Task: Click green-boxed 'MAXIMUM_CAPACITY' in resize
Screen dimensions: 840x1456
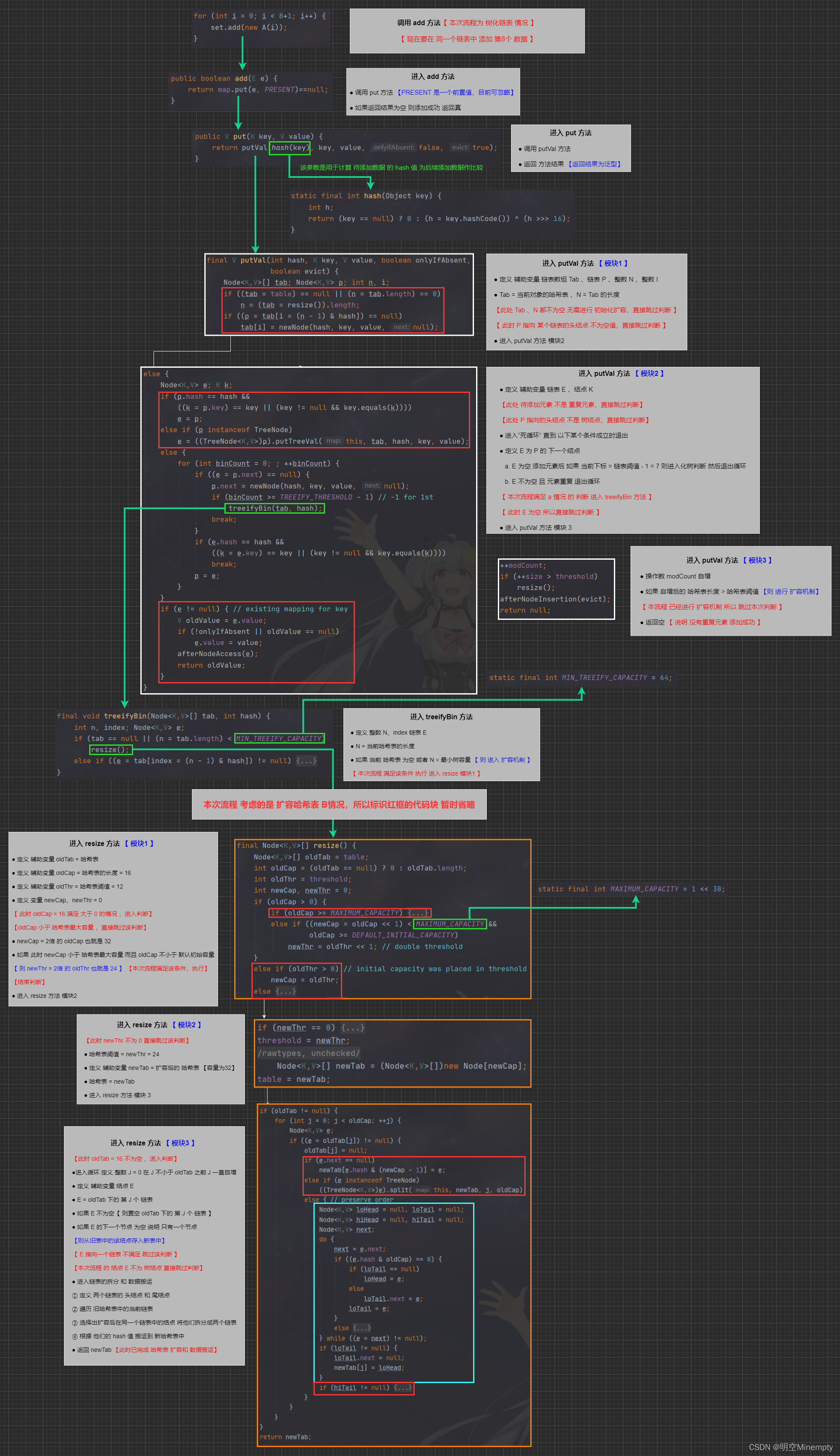Action: 450,924
